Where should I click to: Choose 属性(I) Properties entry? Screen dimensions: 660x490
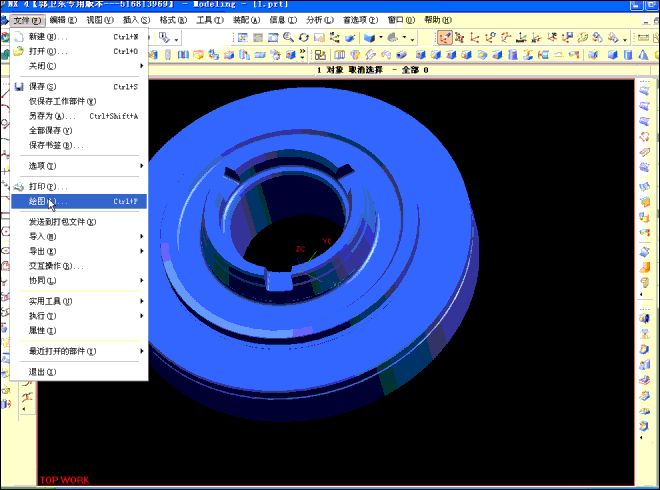79,330
